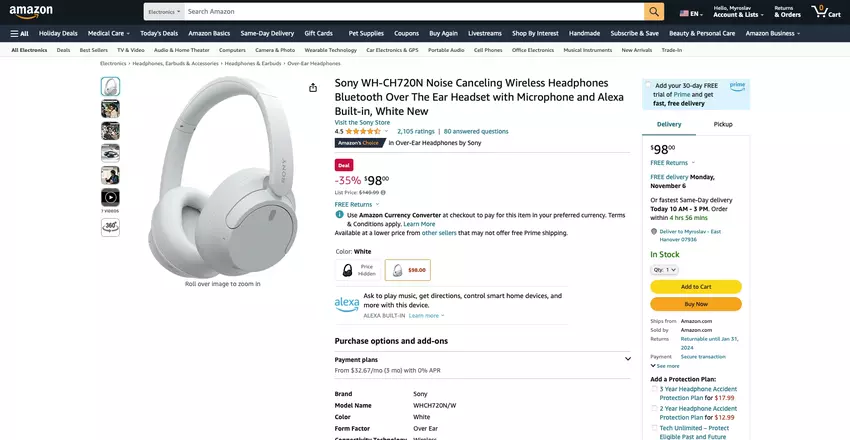The width and height of the screenshot is (850, 440).
Task: Open the 2,105 ratings link
Action: coord(416,131)
